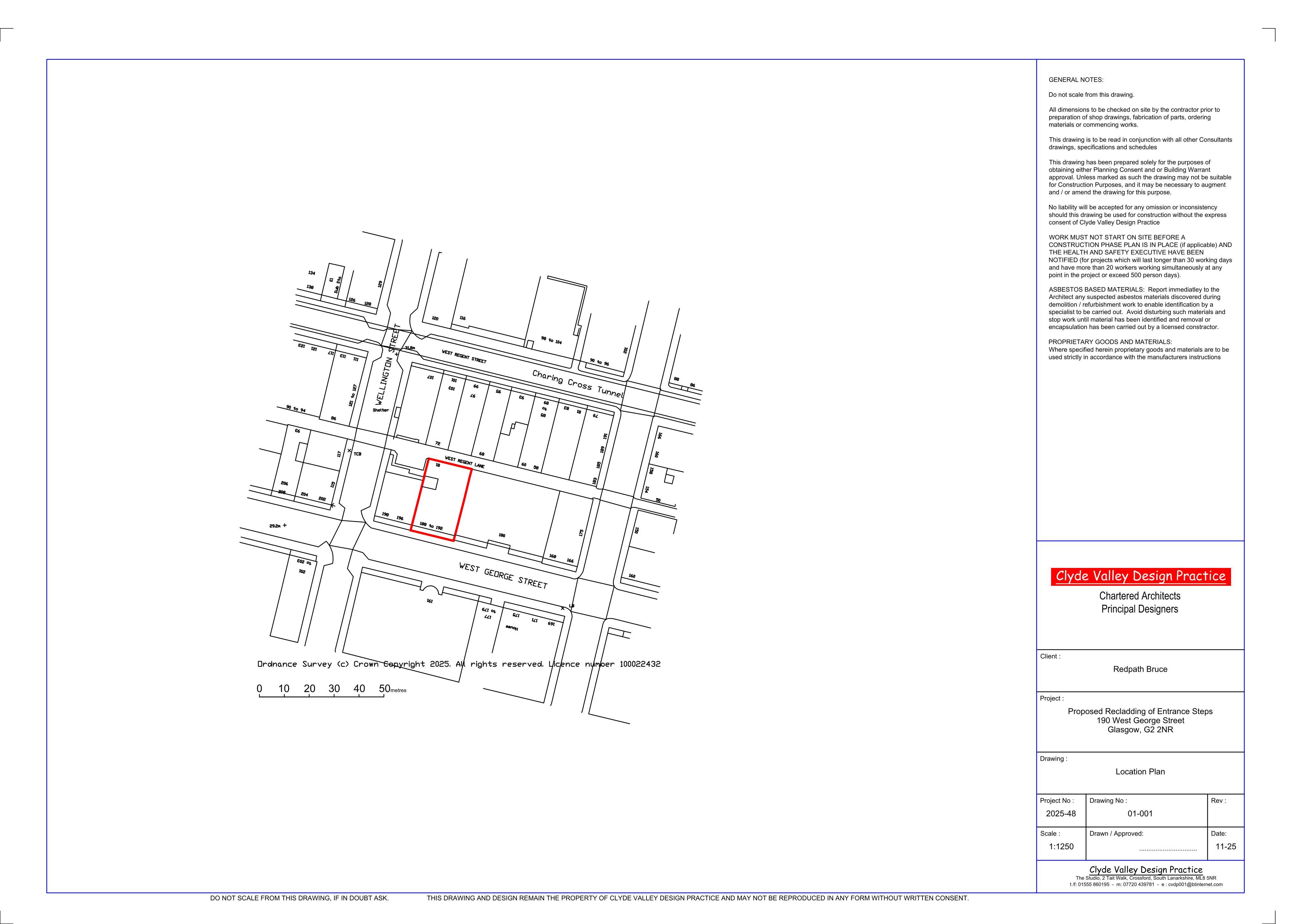Click 'Proposed Recladding of Entrance Steps' project title
1307x924 pixels.
coord(1140,711)
